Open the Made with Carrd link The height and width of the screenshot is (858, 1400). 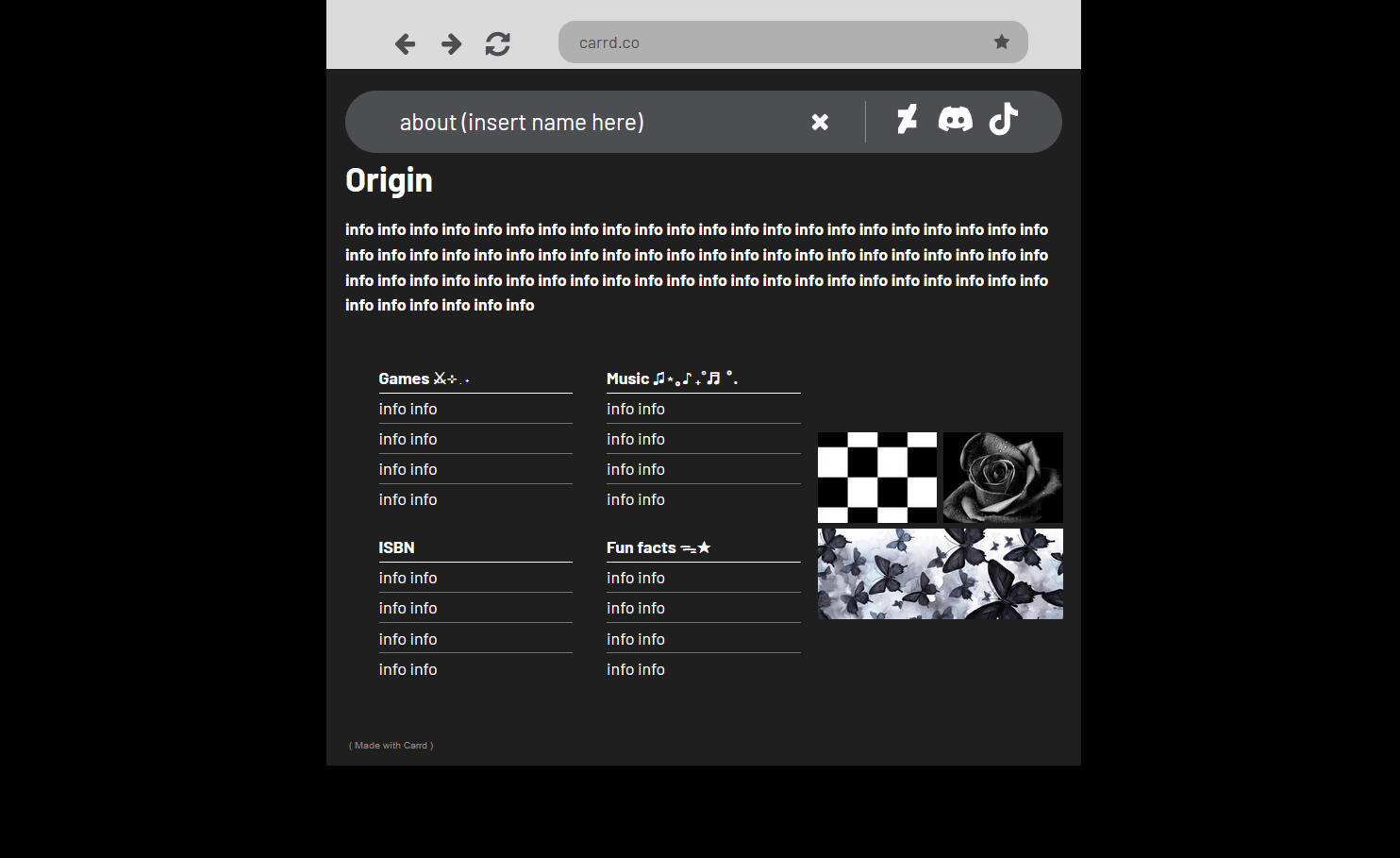click(x=390, y=745)
